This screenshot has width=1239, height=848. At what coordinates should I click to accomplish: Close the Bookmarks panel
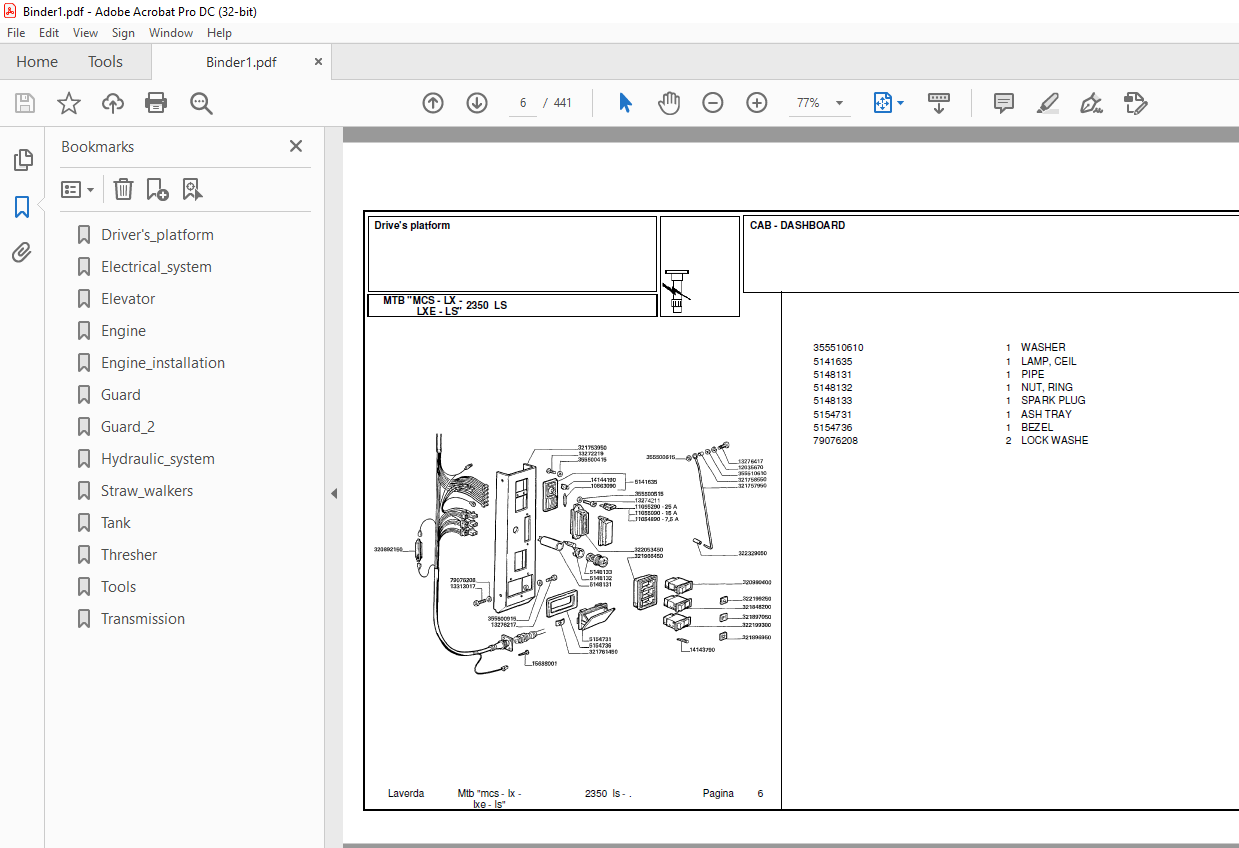click(296, 146)
